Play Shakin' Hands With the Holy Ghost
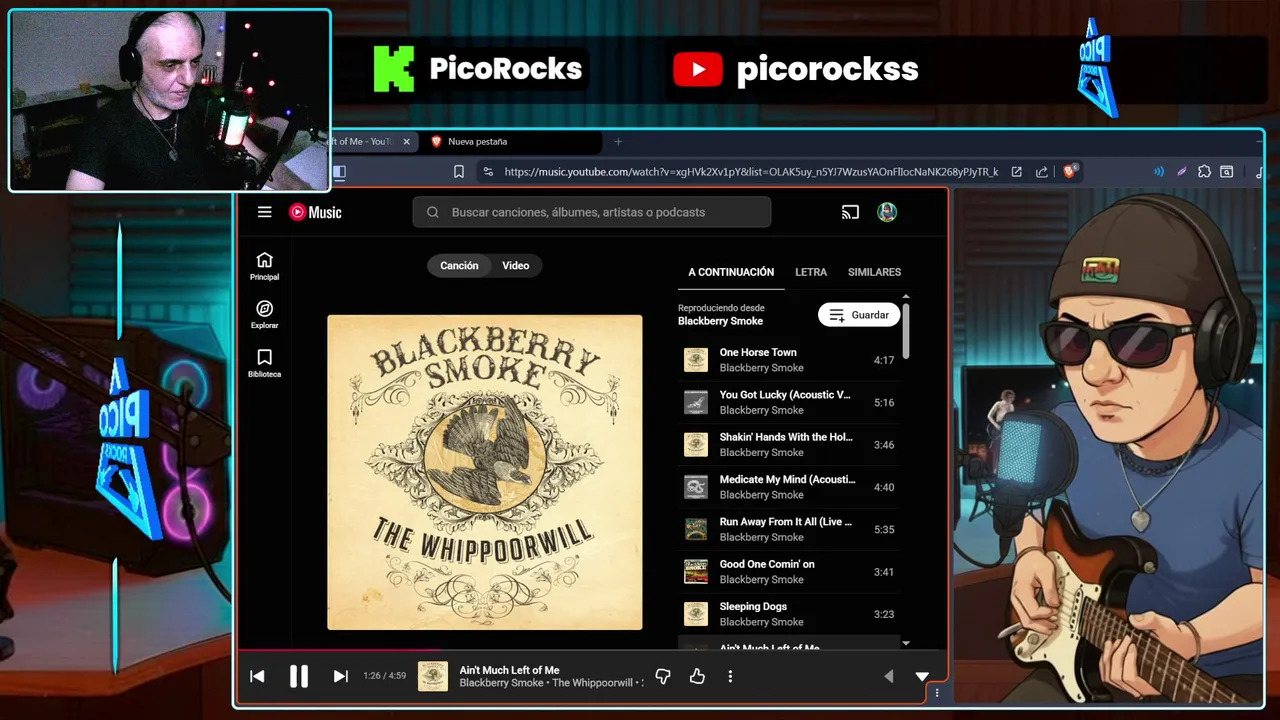Viewport: 1280px width, 720px height. point(788,444)
